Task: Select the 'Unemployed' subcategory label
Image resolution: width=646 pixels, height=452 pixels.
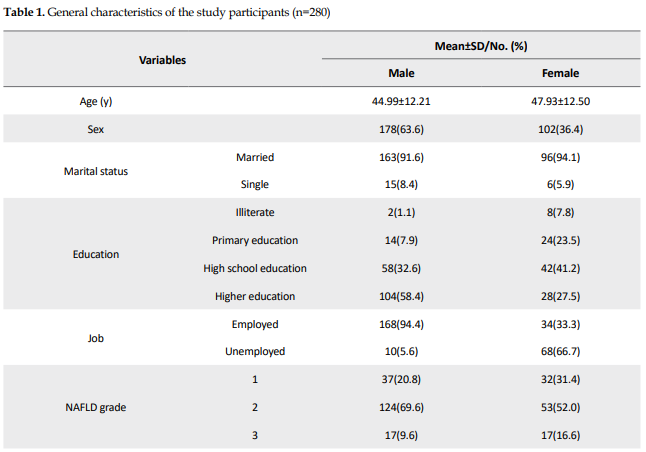Action: (x=255, y=351)
